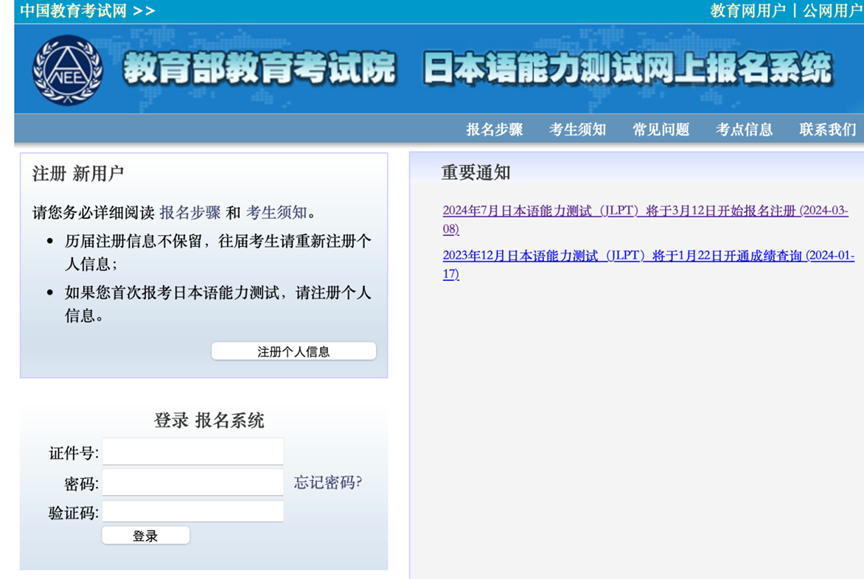The width and height of the screenshot is (864, 579).
Task: Click the 注册 新用户 heading
Action: 78,174
